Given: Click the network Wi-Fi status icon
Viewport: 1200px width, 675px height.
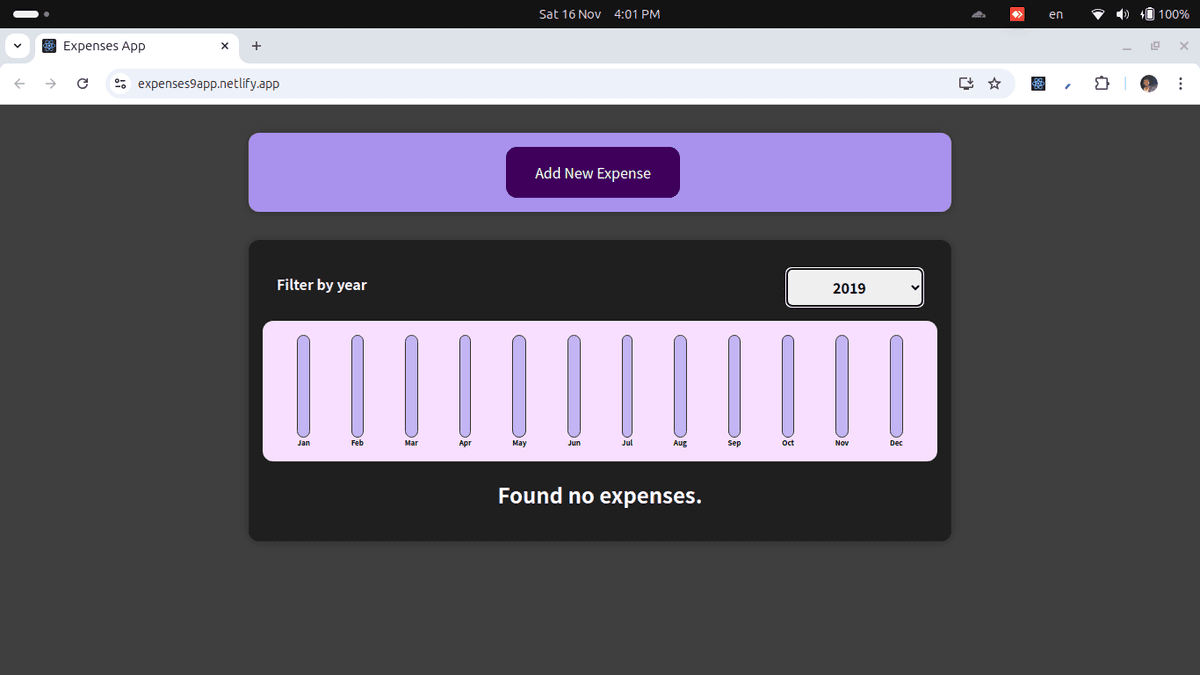Looking at the screenshot, I should (1097, 14).
